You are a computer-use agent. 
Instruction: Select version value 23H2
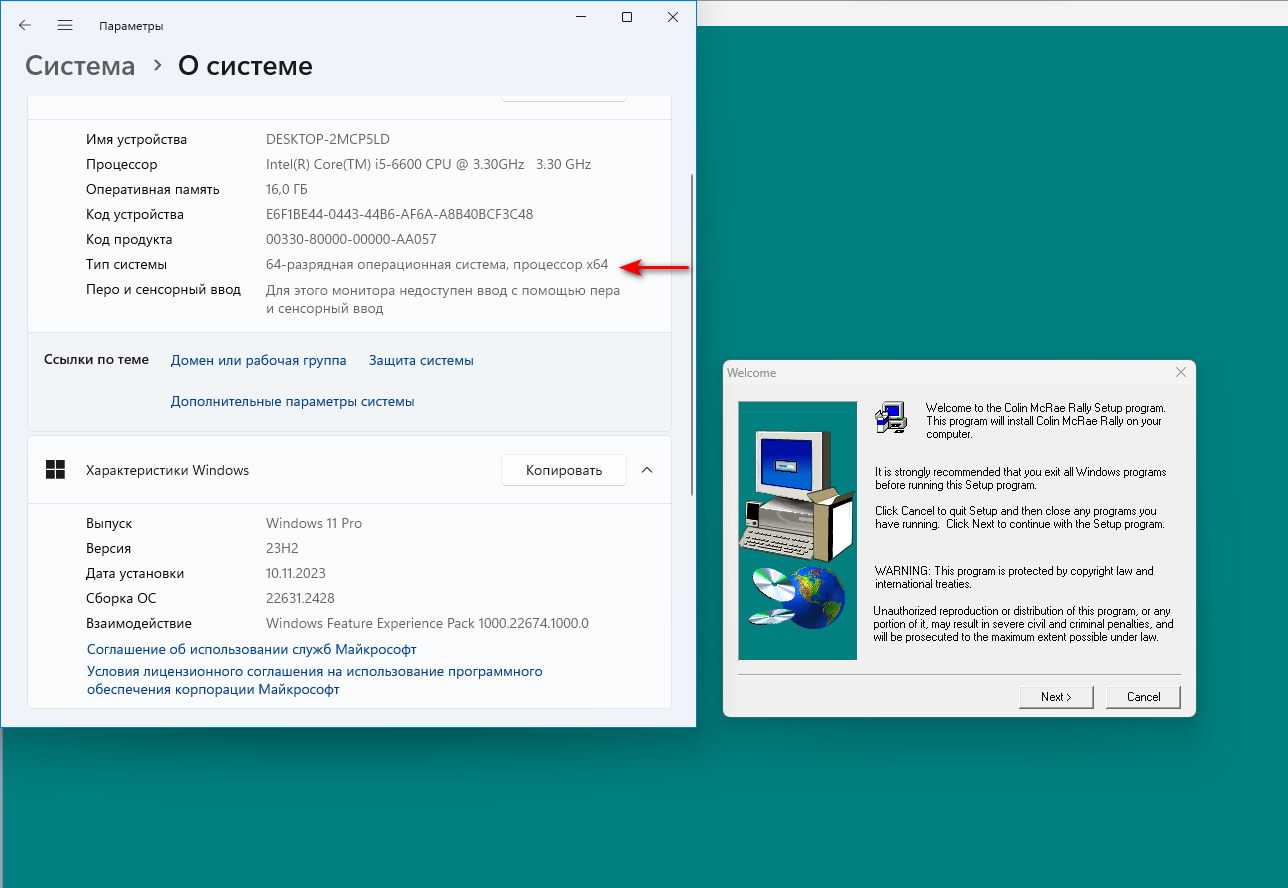(282, 548)
